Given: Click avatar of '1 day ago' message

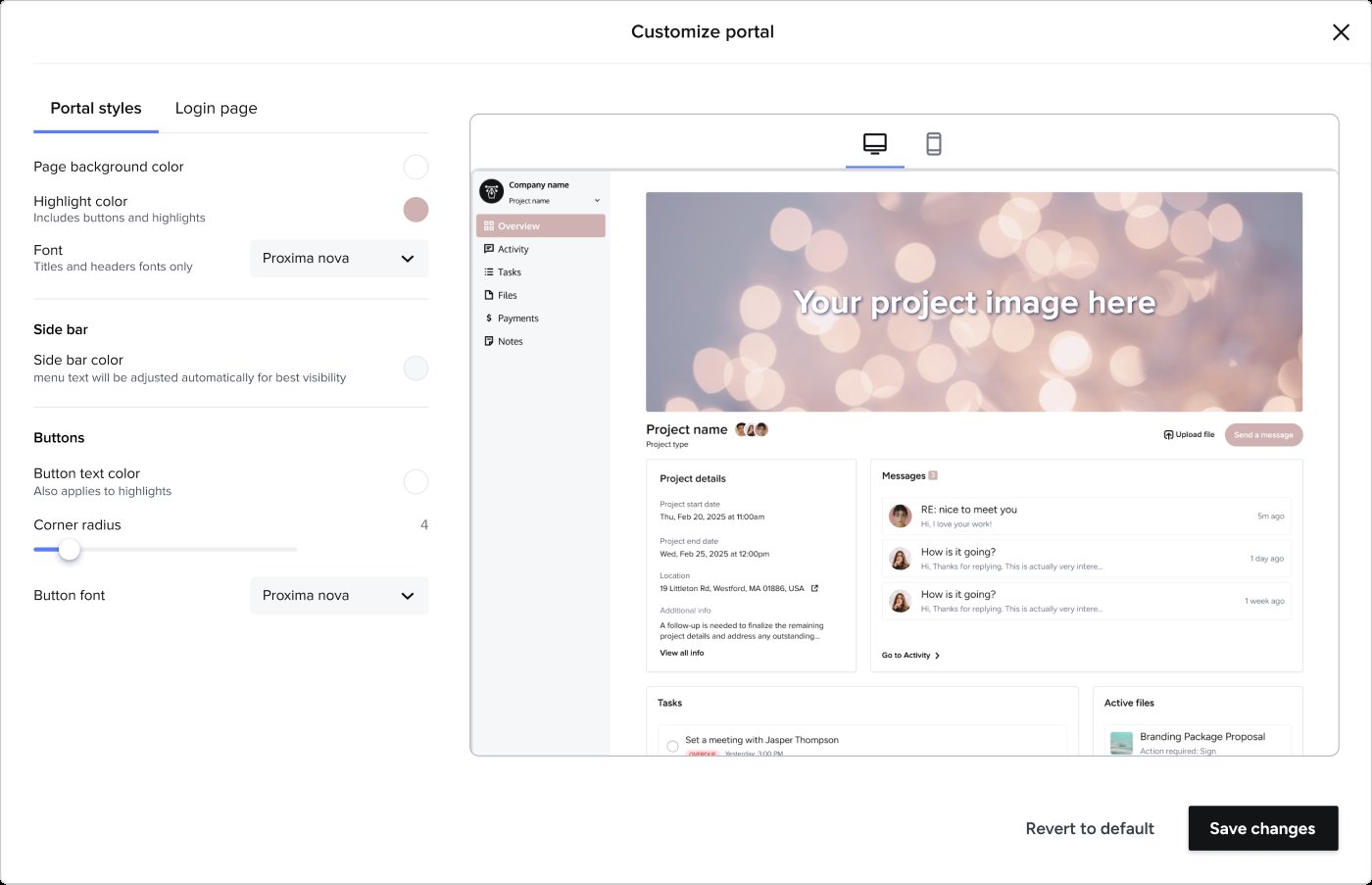Looking at the screenshot, I should [901, 559].
